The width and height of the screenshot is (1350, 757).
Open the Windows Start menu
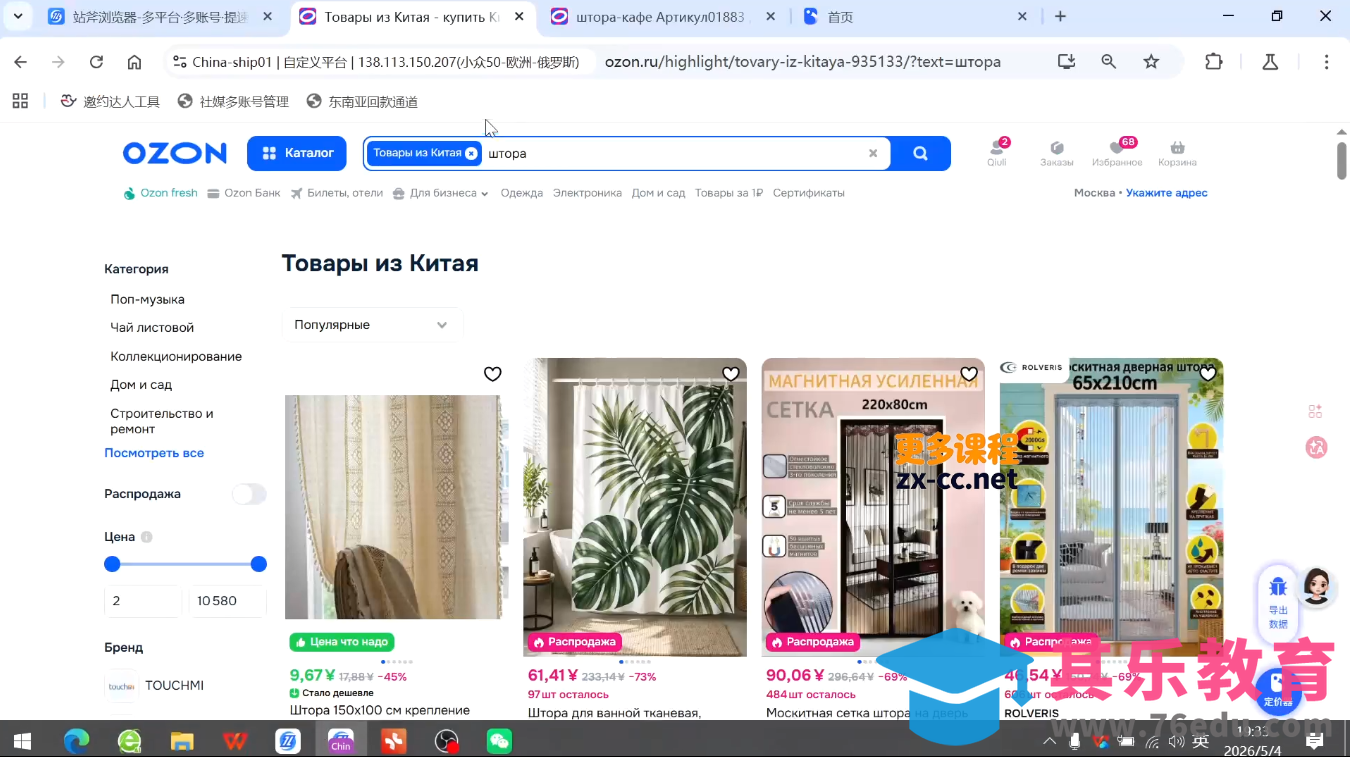point(21,741)
